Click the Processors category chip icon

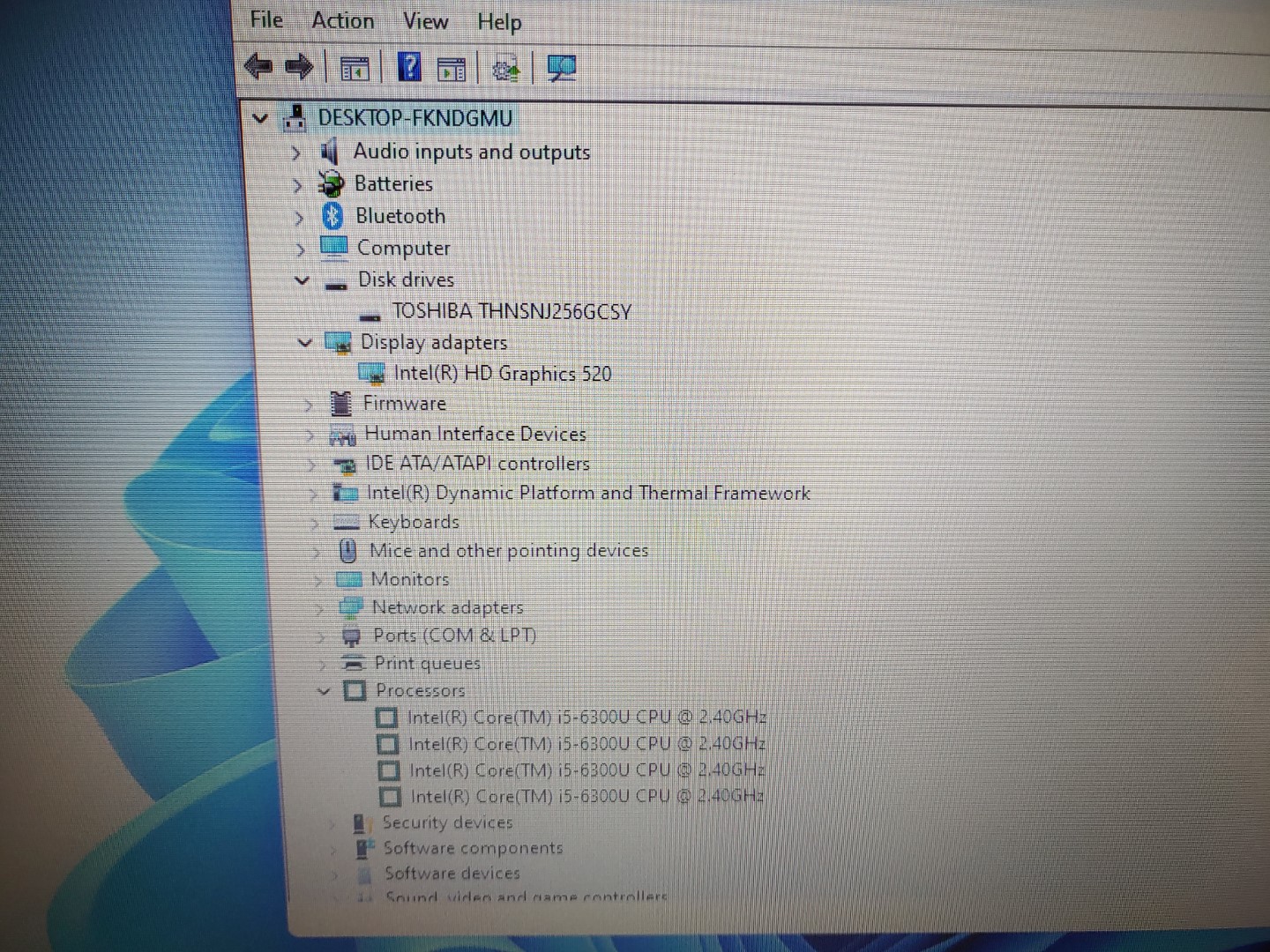(354, 690)
